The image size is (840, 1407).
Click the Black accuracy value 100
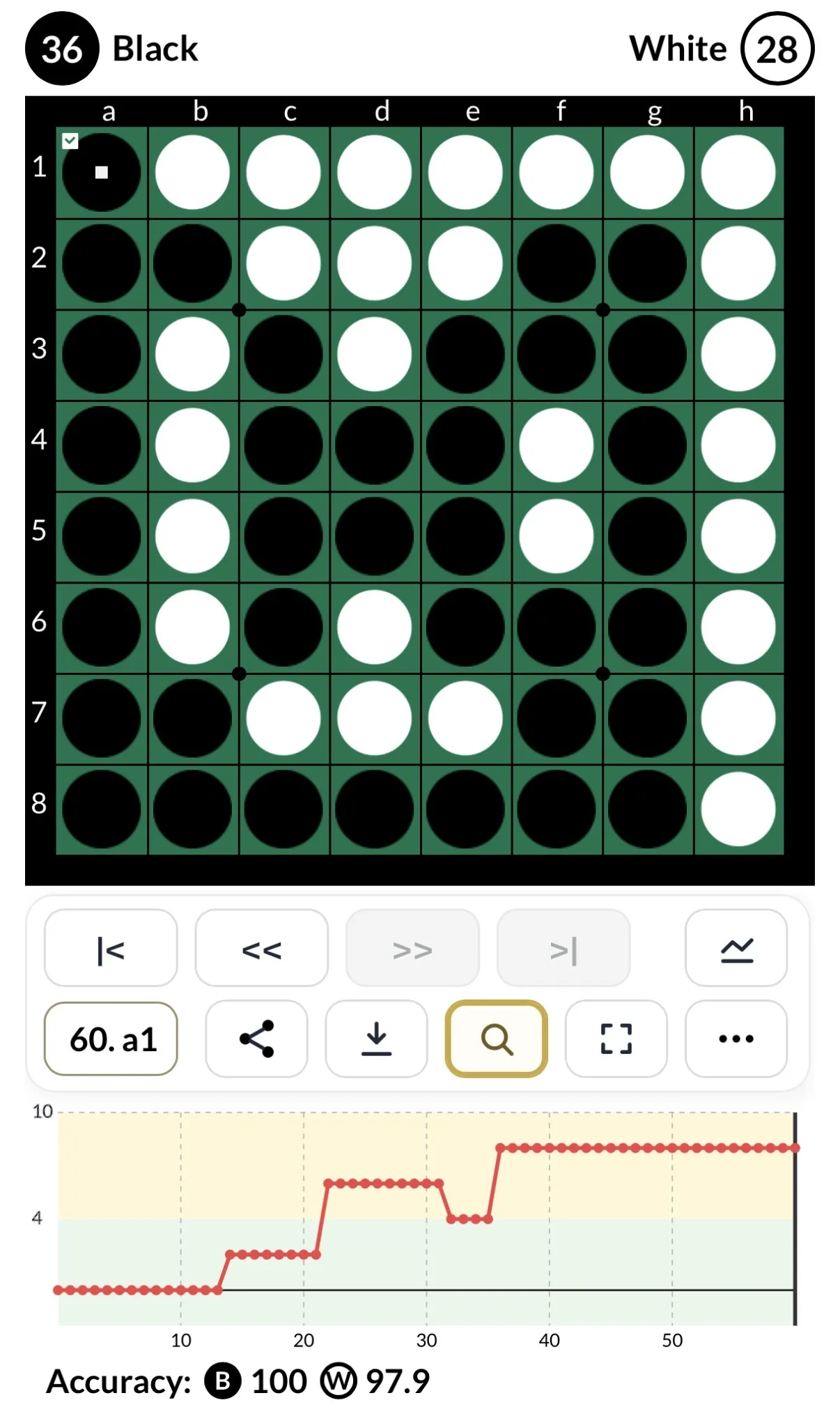pos(279,1381)
